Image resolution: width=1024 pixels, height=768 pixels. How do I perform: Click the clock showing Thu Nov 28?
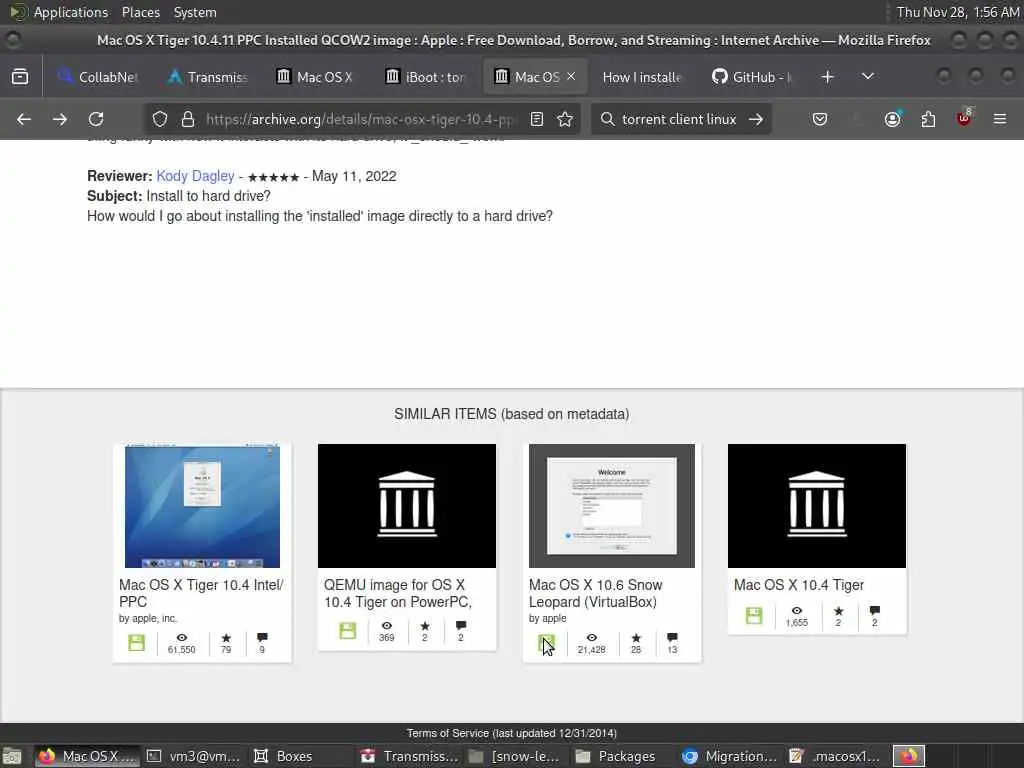(957, 12)
